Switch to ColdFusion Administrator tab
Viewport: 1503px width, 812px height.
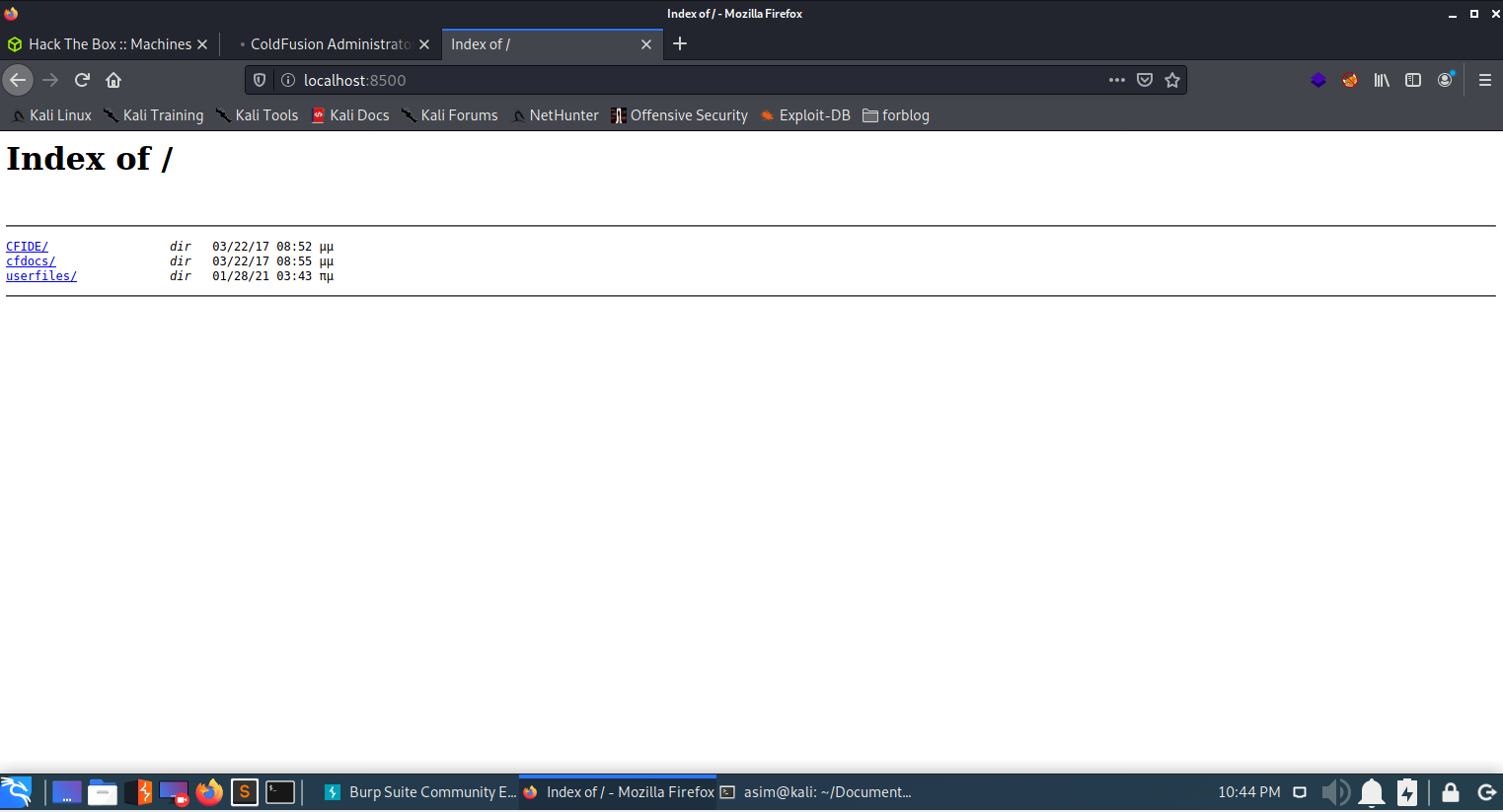tap(330, 44)
